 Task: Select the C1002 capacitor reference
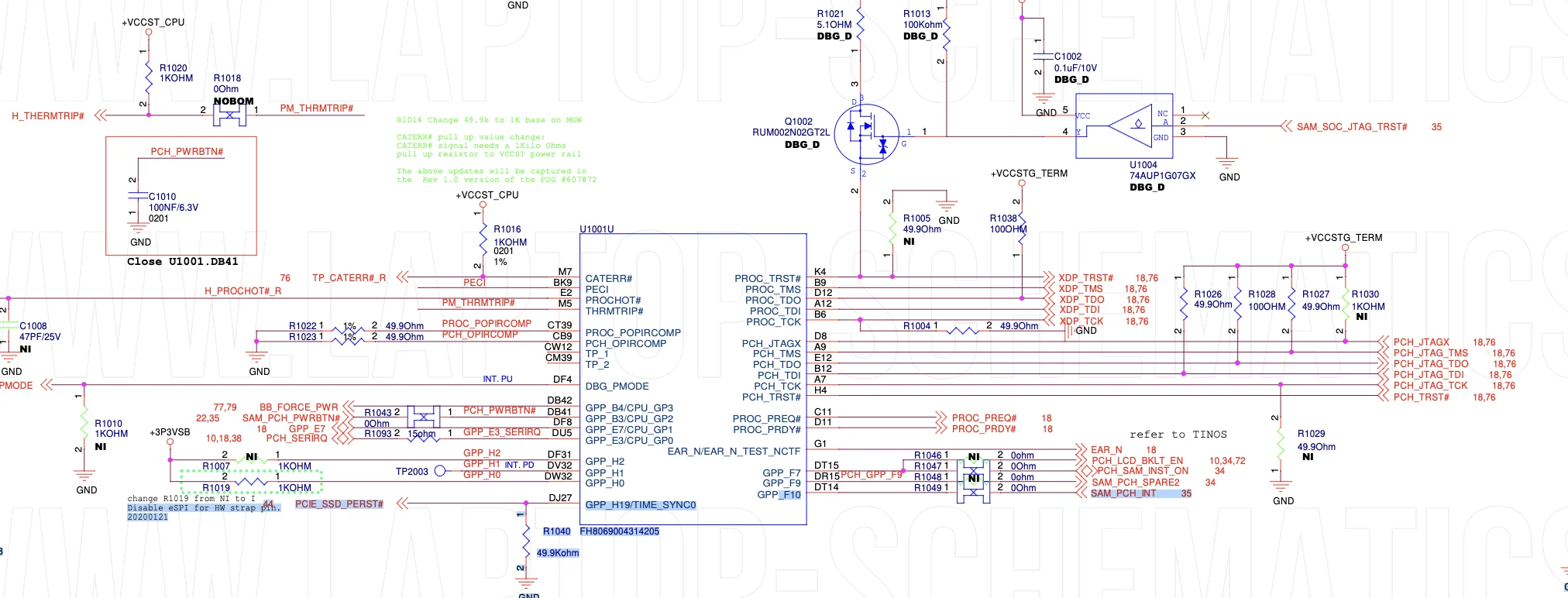coord(1068,57)
